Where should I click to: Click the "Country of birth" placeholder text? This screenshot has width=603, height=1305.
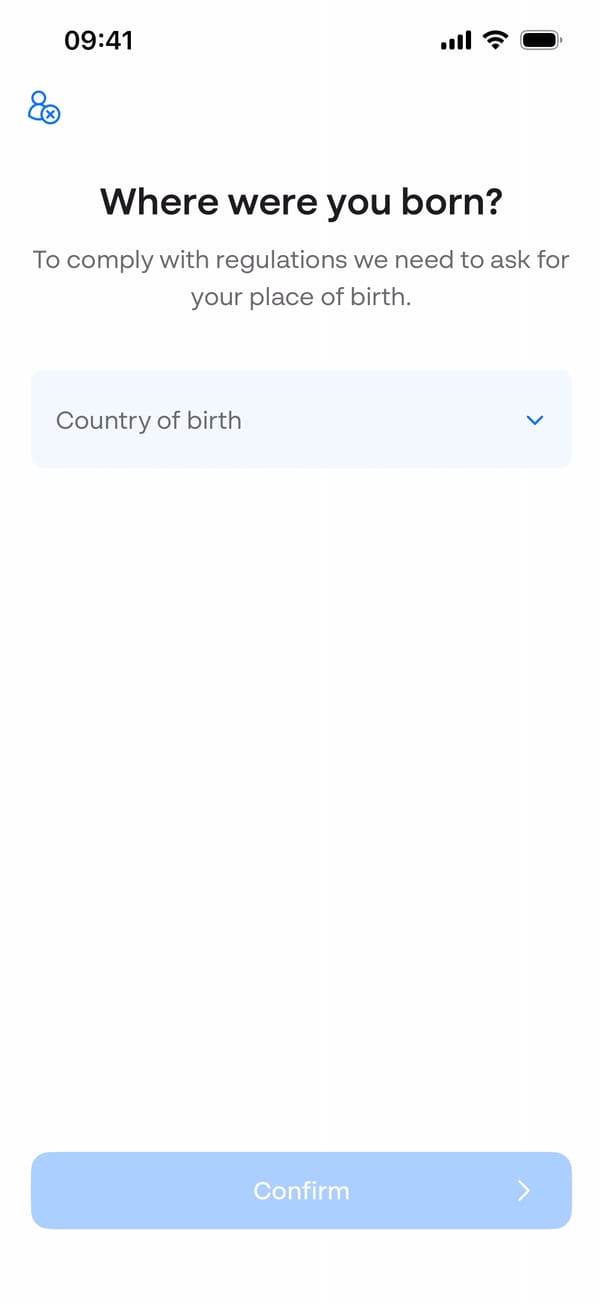point(149,421)
